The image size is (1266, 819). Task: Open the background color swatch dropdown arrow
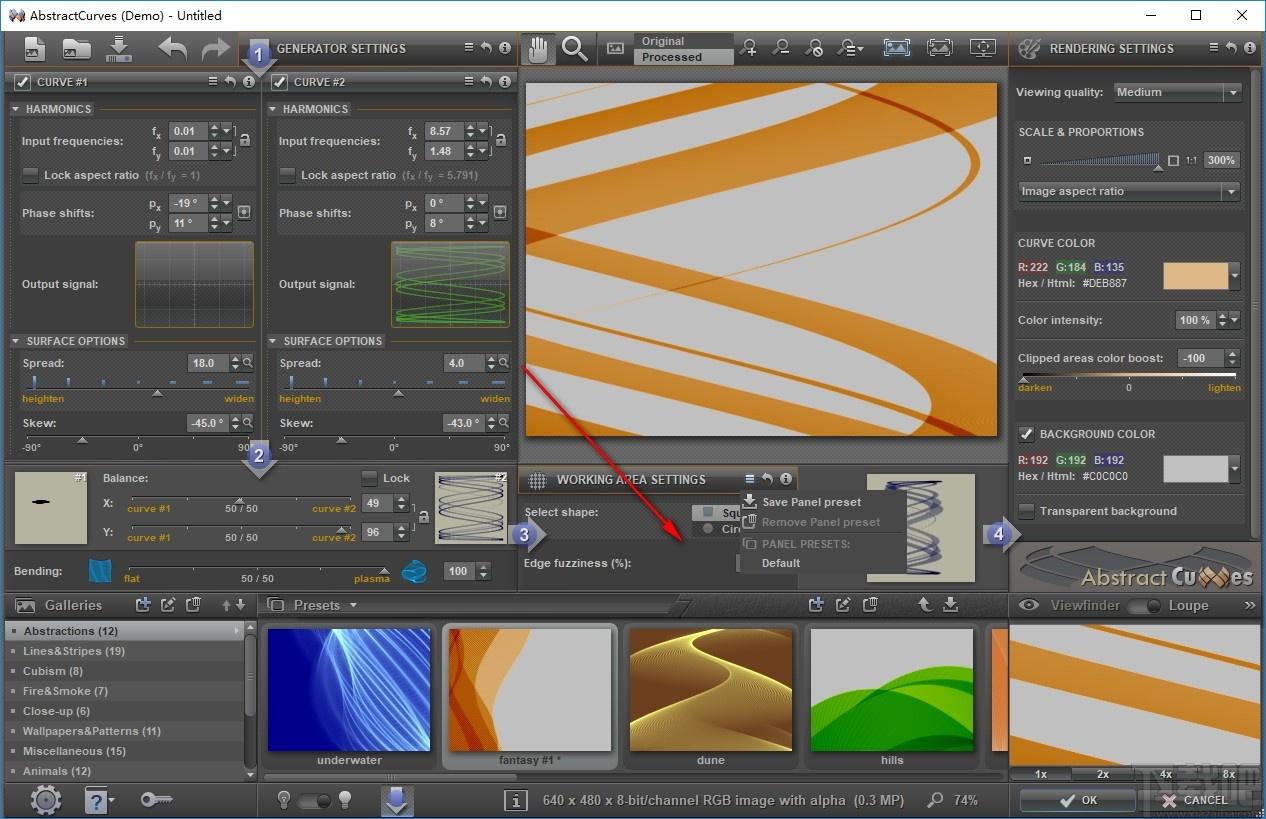coord(1234,469)
